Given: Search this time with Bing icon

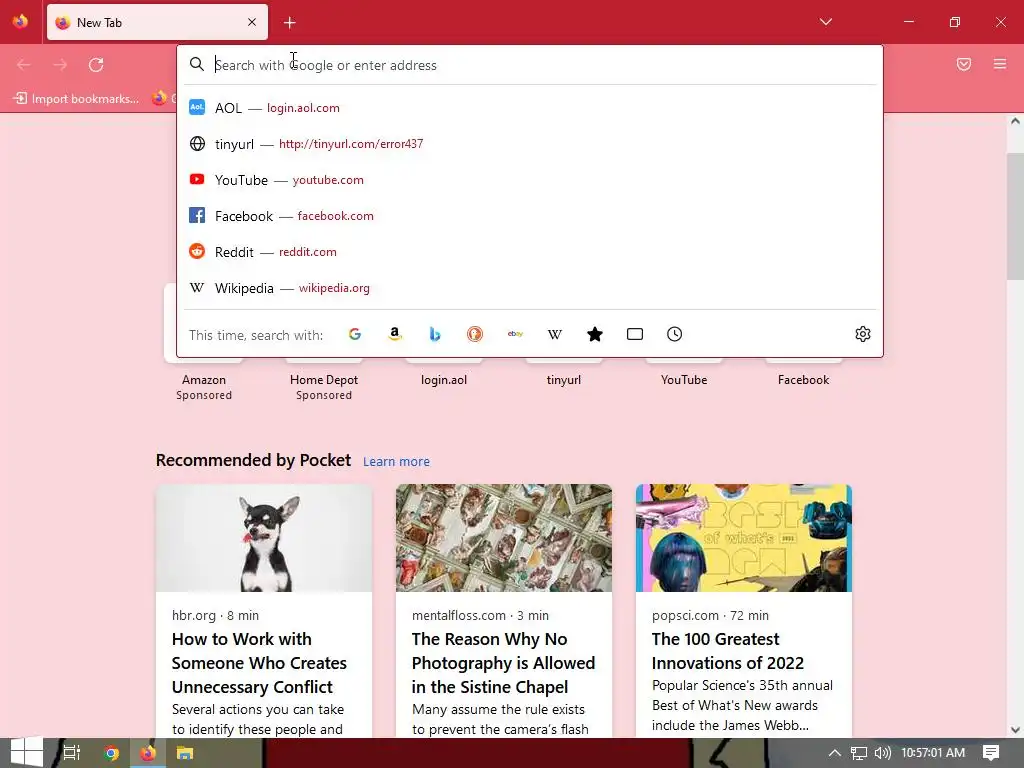Looking at the screenshot, I should (435, 334).
